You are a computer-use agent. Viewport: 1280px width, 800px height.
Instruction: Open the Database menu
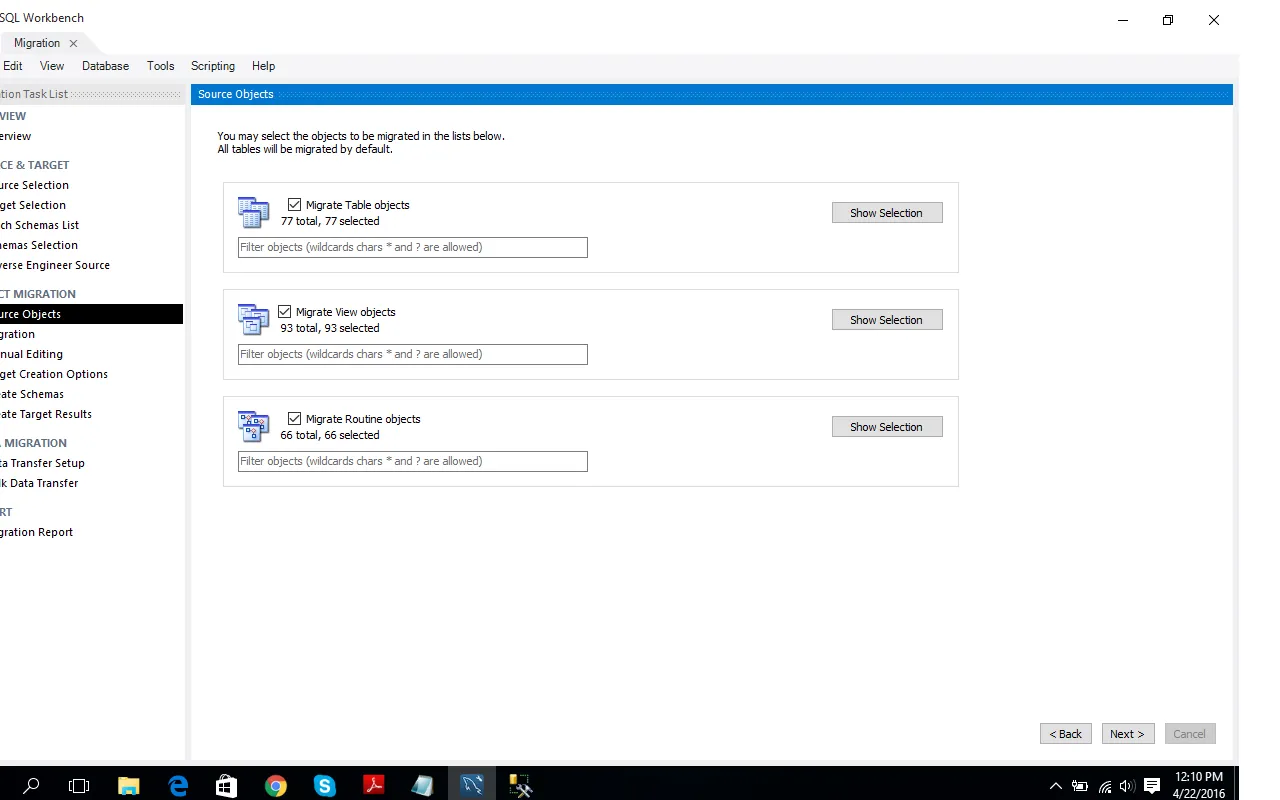click(x=105, y=66)
